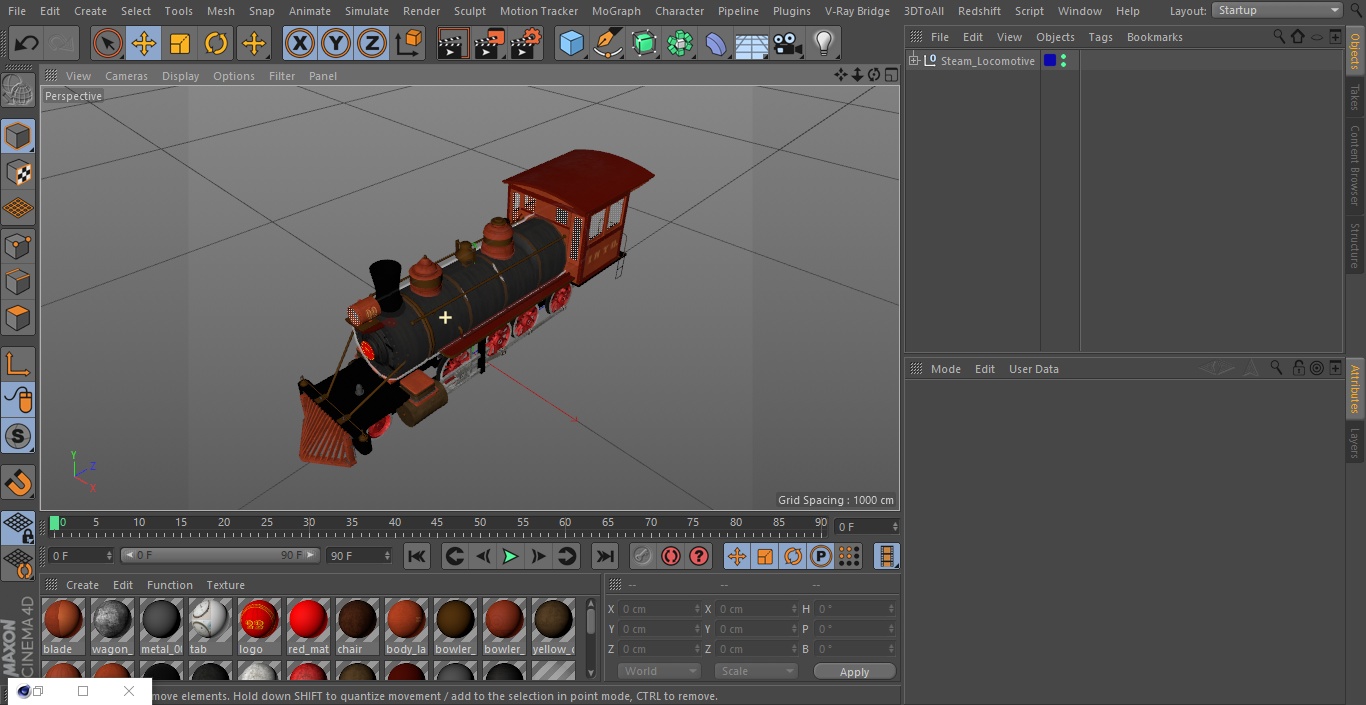Image resolution: width=1366 pixels, height=705 pixels.
Task: Lock the Y axis with the Y toggle
Action: pyautogui.click(x=335, y=43)
